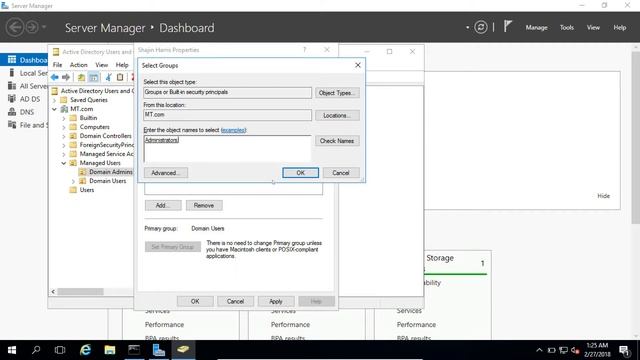The height and width of the screenshot is (360, 640).
Task: Open File and Storage Services sidebar icon
Action: [x=12, y=125]
